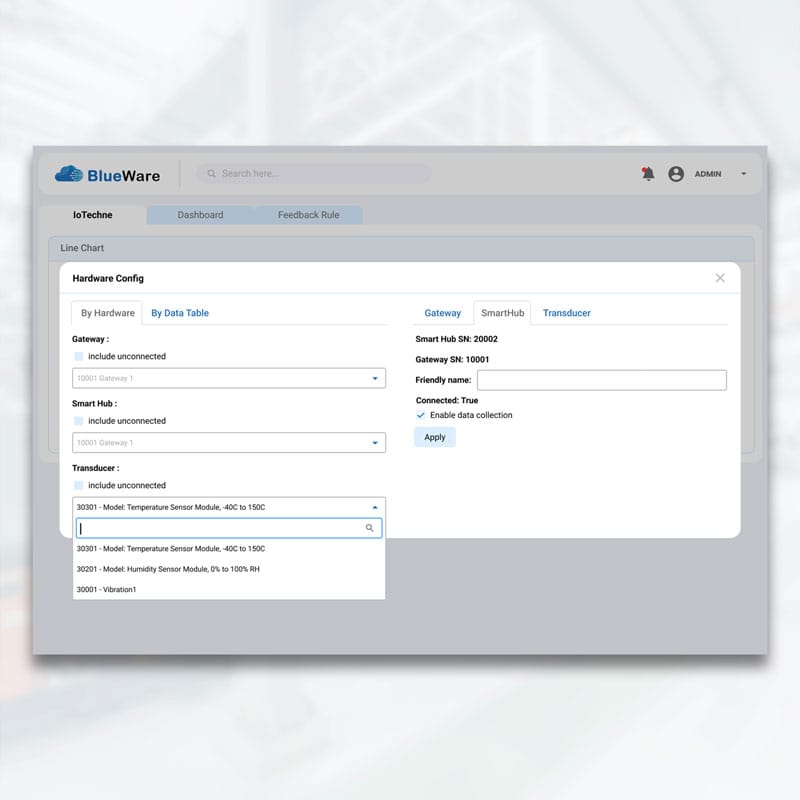Click the Apply button
This screenshot has width=800, height=800.
point(435,437)
